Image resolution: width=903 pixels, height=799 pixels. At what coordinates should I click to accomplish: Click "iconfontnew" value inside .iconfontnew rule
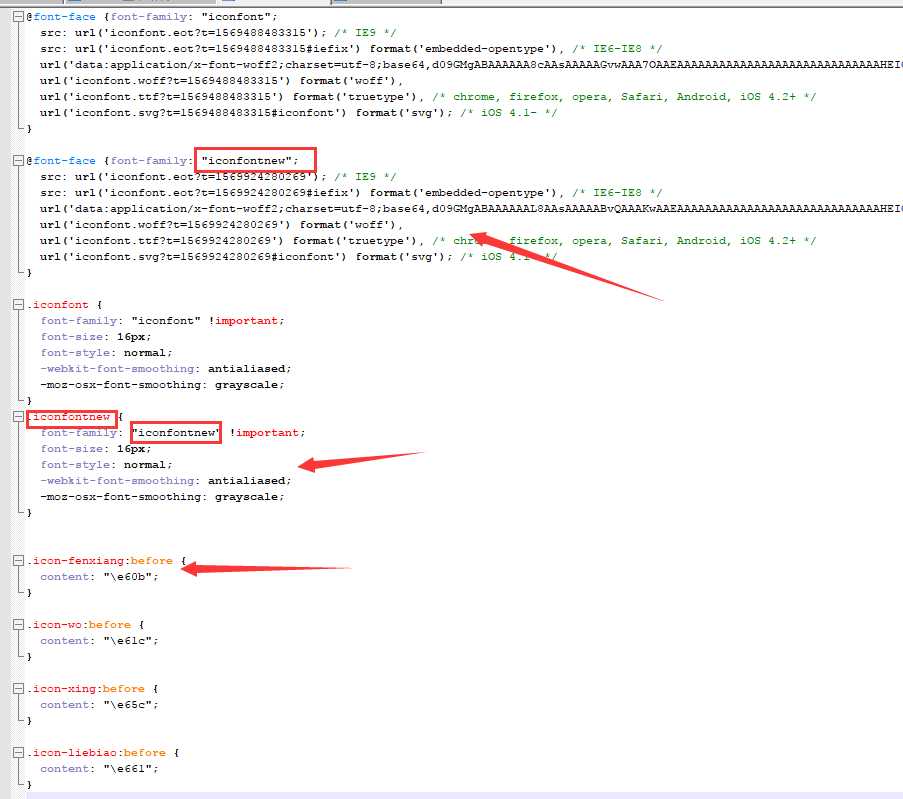pyautogui.click(x=176, y=433)
